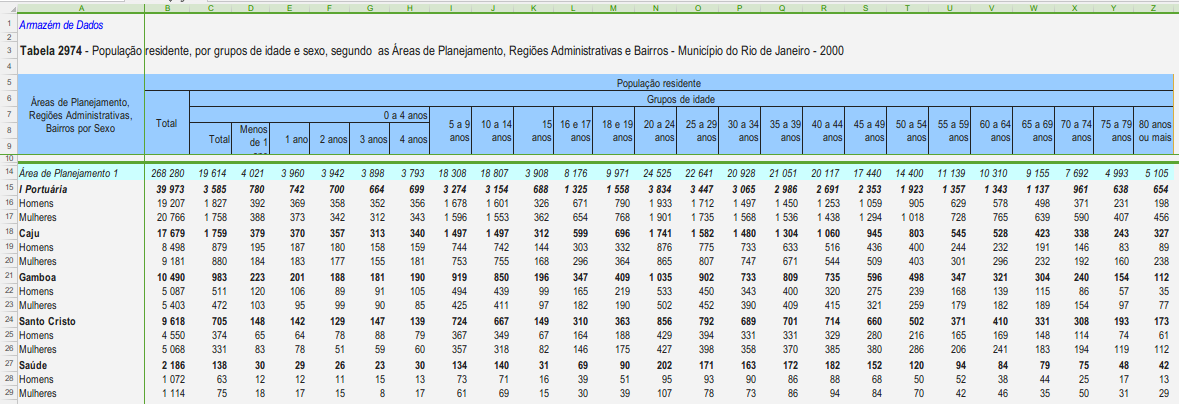Screen dimensions: 1179x404
Task: Select row header 14
Action: pyautogui.click(x=8, y=174)
